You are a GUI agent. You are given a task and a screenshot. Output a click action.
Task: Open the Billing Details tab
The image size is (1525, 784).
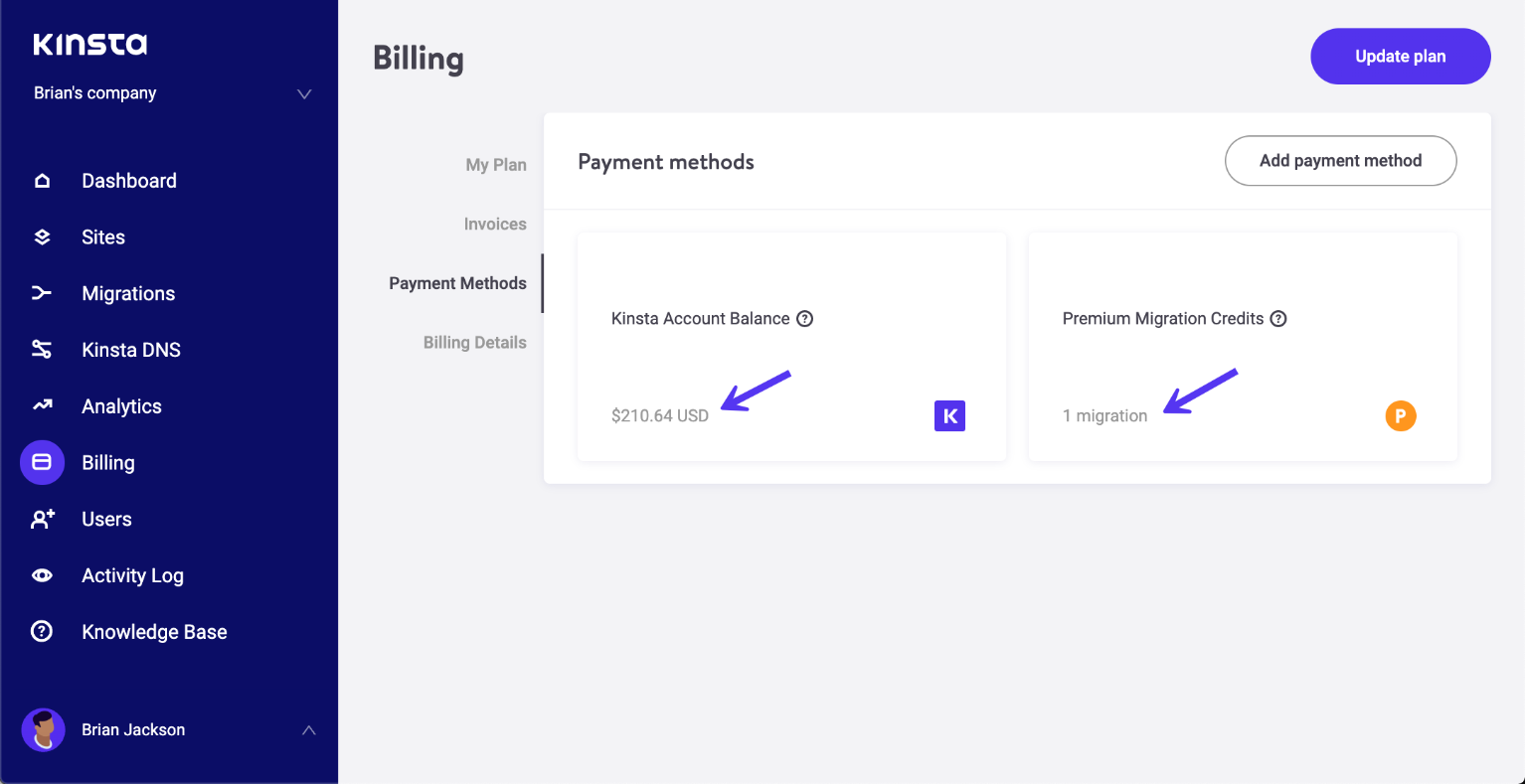(x=475, y=342)
